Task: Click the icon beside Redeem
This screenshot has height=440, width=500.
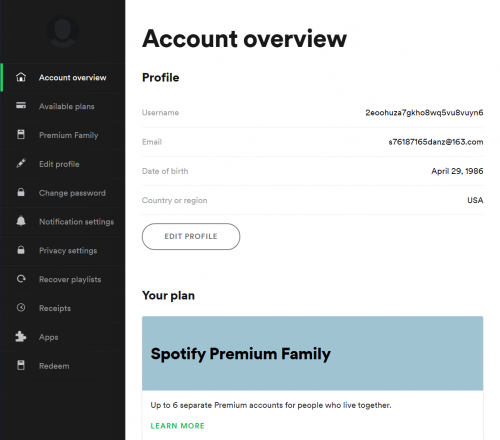Action: tap(21, 365)
